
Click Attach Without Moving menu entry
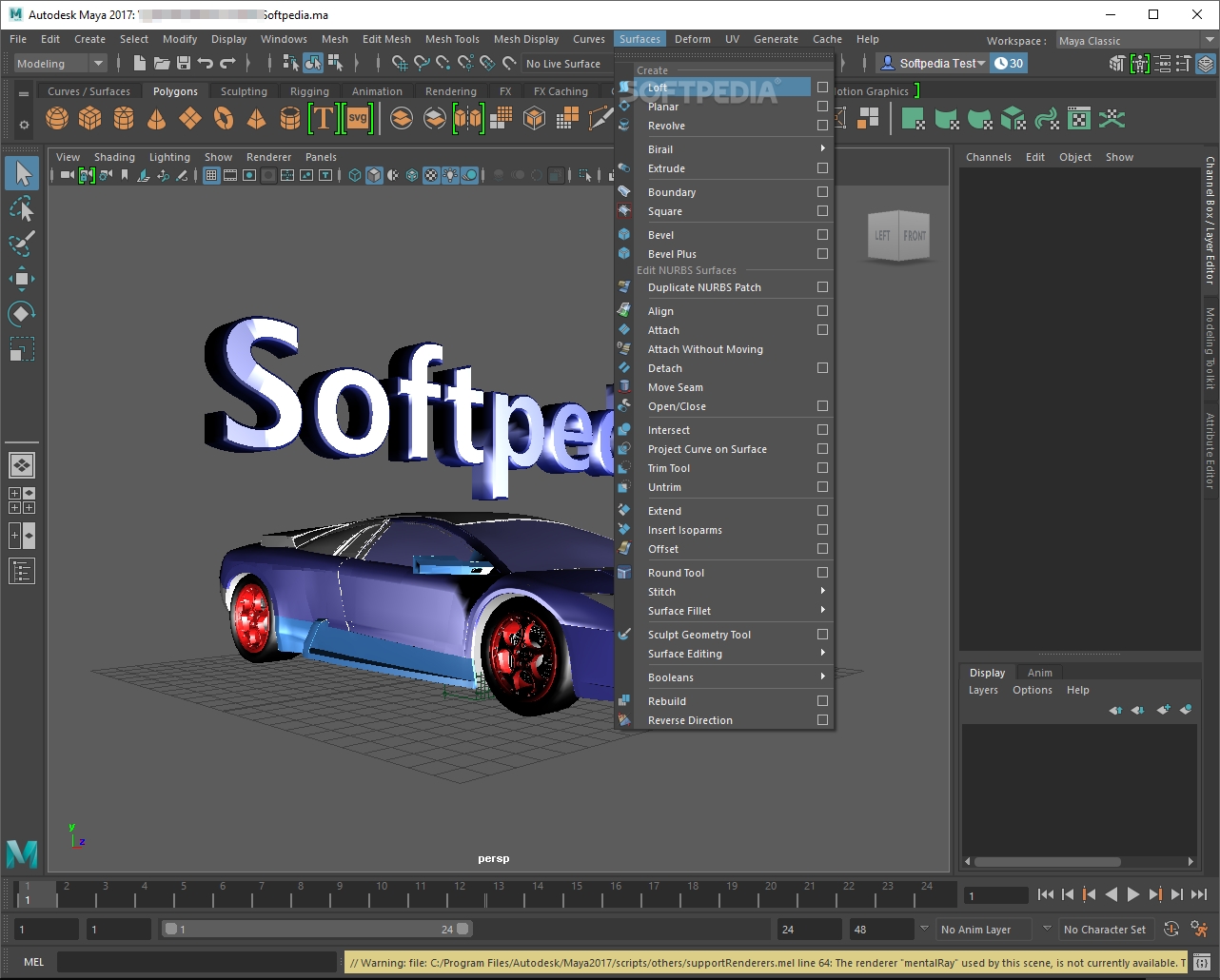[724, 349]
